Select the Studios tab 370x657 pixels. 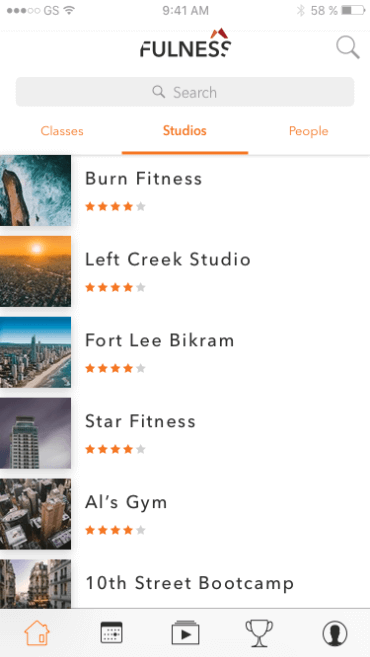[x=185, y=131]
